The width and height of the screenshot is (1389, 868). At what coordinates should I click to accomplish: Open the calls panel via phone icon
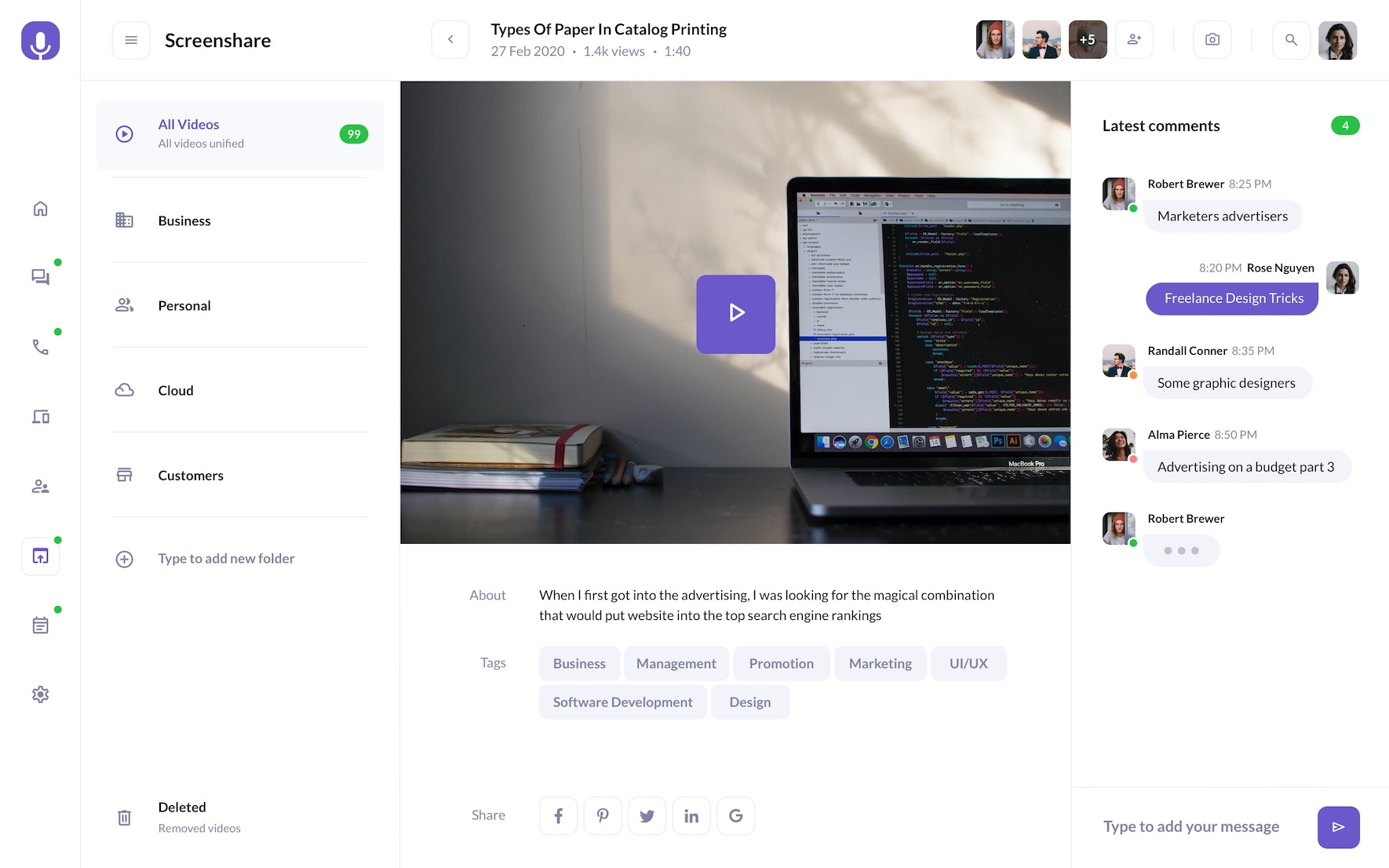coord(40,347)
